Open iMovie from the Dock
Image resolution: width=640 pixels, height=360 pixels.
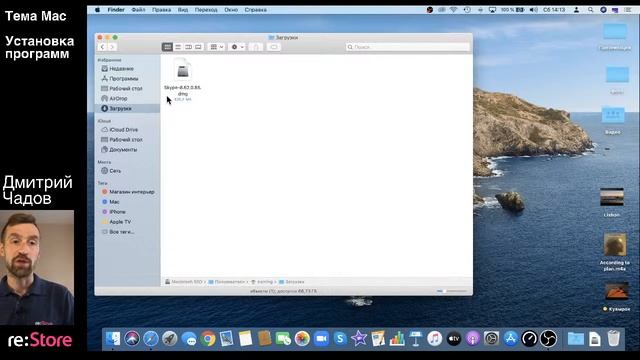click(x=359, y=339)
